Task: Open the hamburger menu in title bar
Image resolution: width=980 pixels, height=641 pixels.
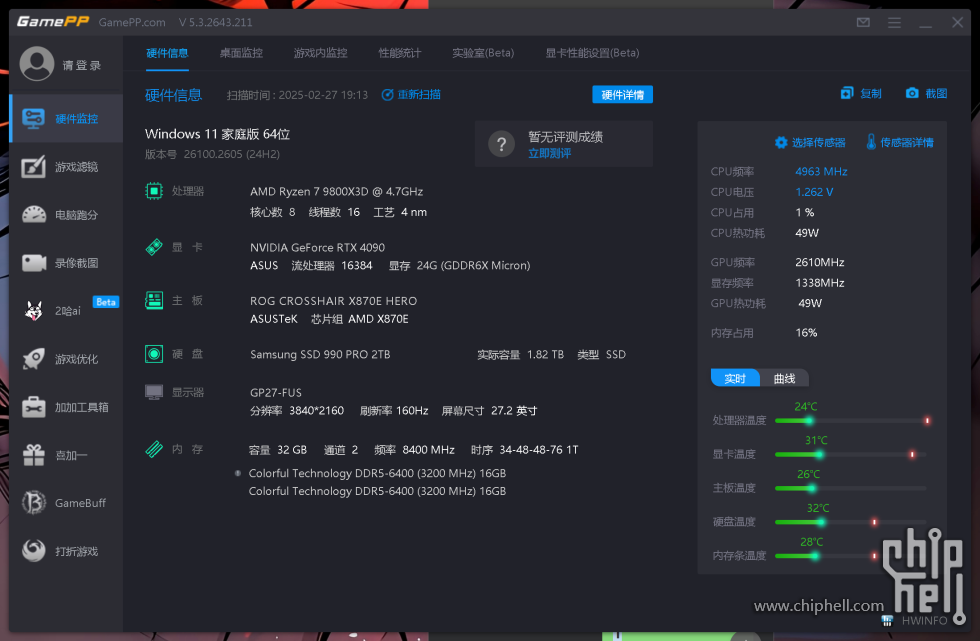Action: [x=894, y=22]
